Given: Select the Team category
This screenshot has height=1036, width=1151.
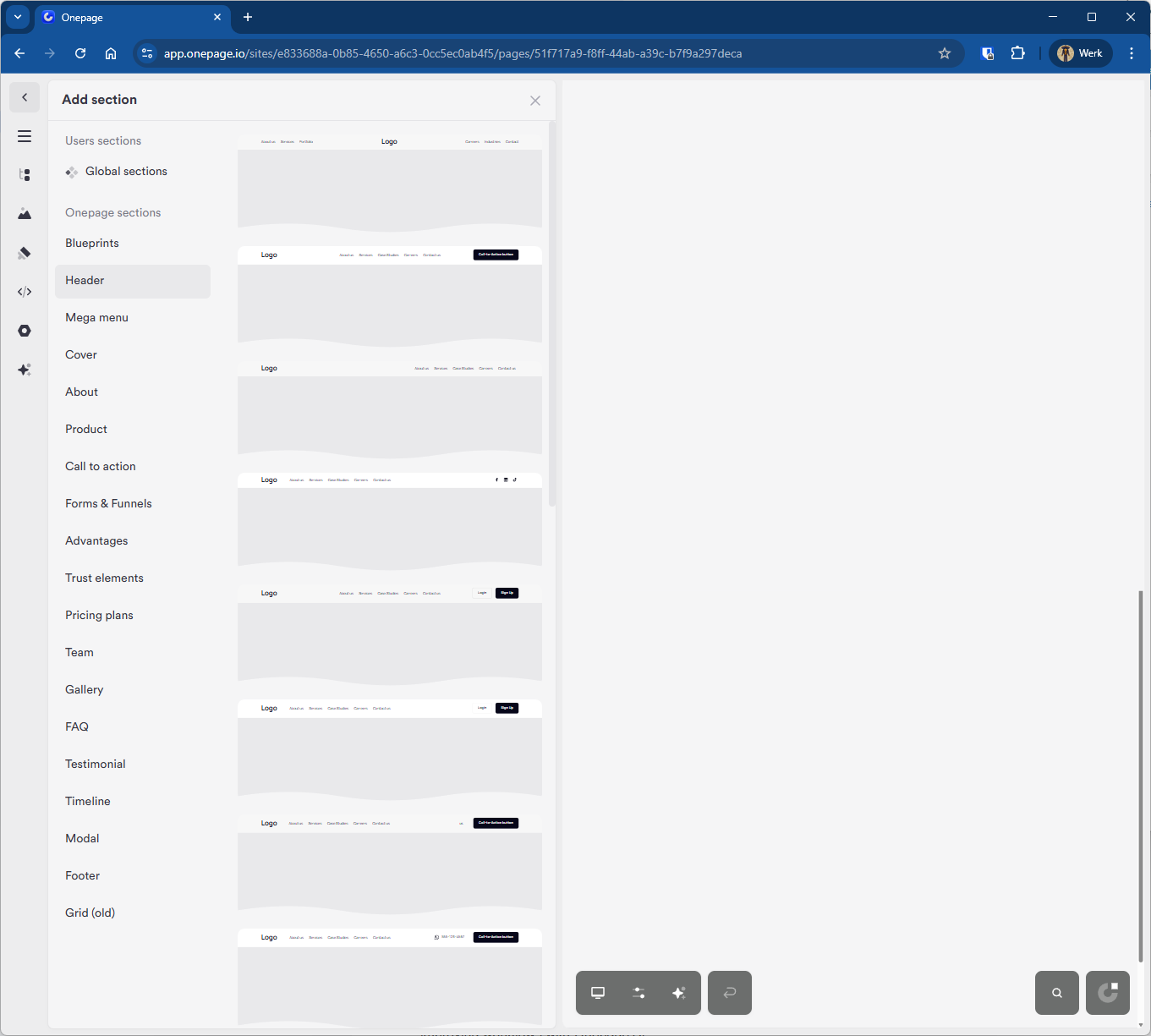Looking at the screenshot, I should click(133, 653).
